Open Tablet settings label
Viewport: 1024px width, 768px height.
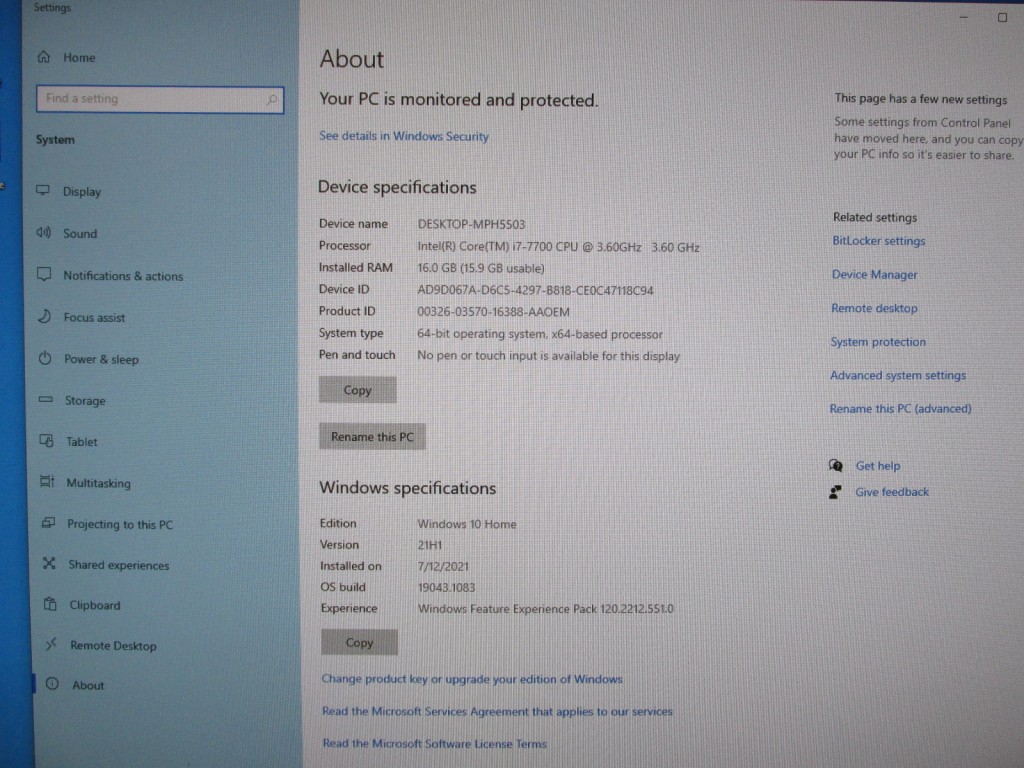82,442
